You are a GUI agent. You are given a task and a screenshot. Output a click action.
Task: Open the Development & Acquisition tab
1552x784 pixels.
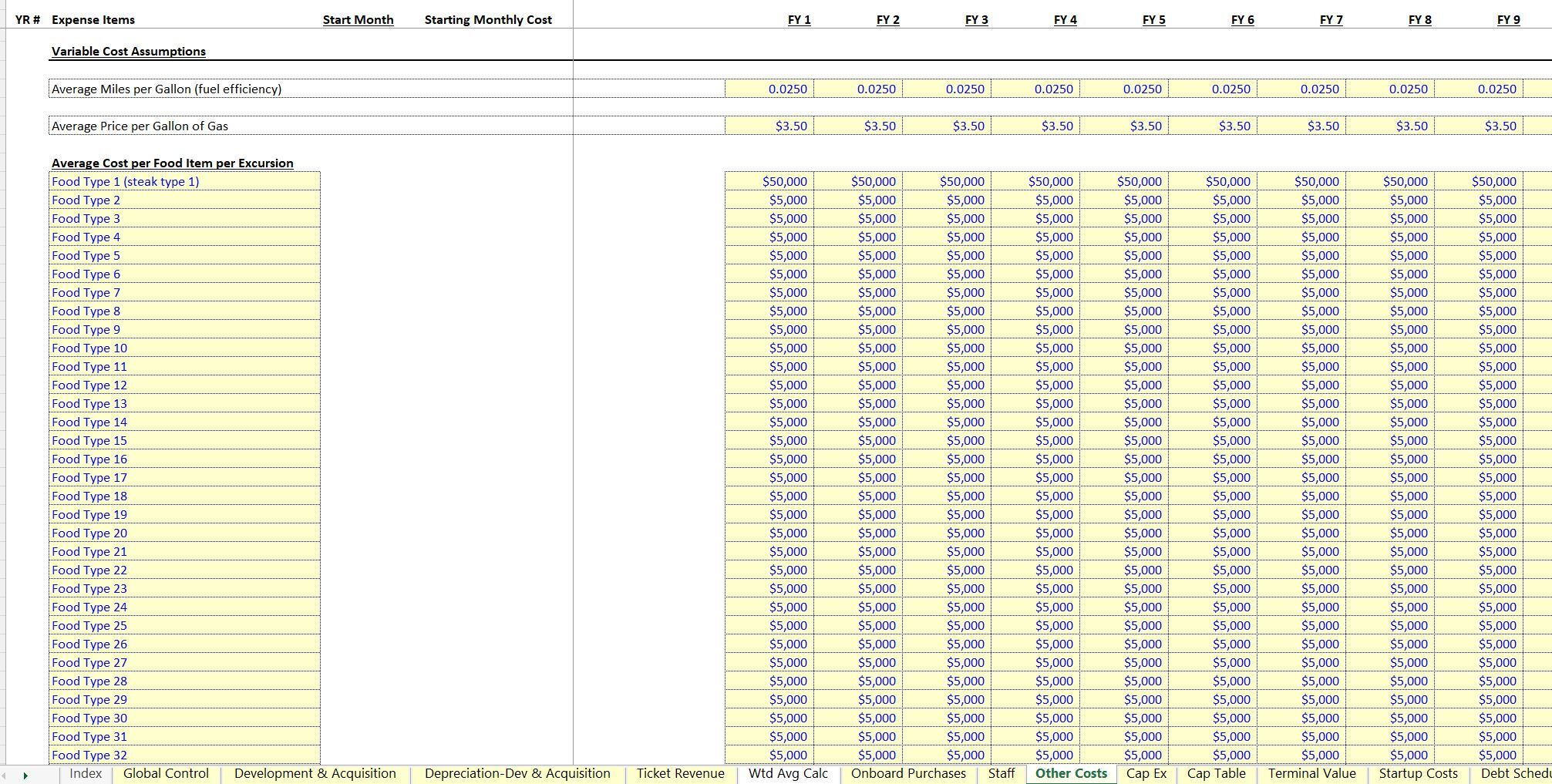pyautogui.click(x=315, y=773)
